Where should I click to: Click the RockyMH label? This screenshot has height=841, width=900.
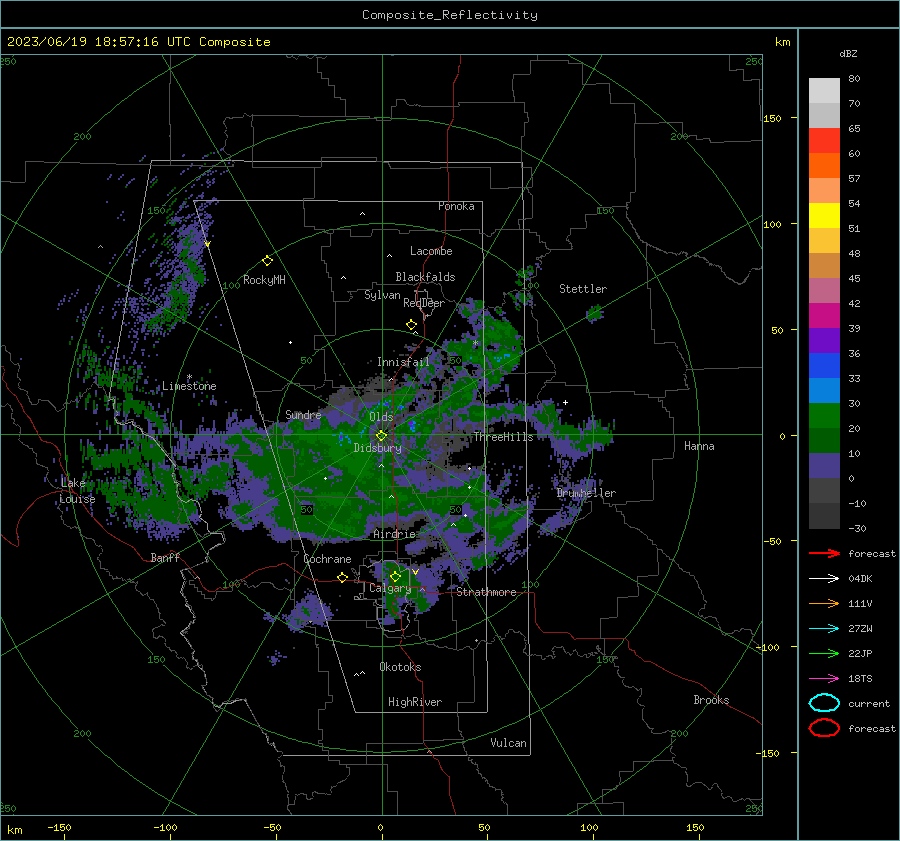coord(264,280)
